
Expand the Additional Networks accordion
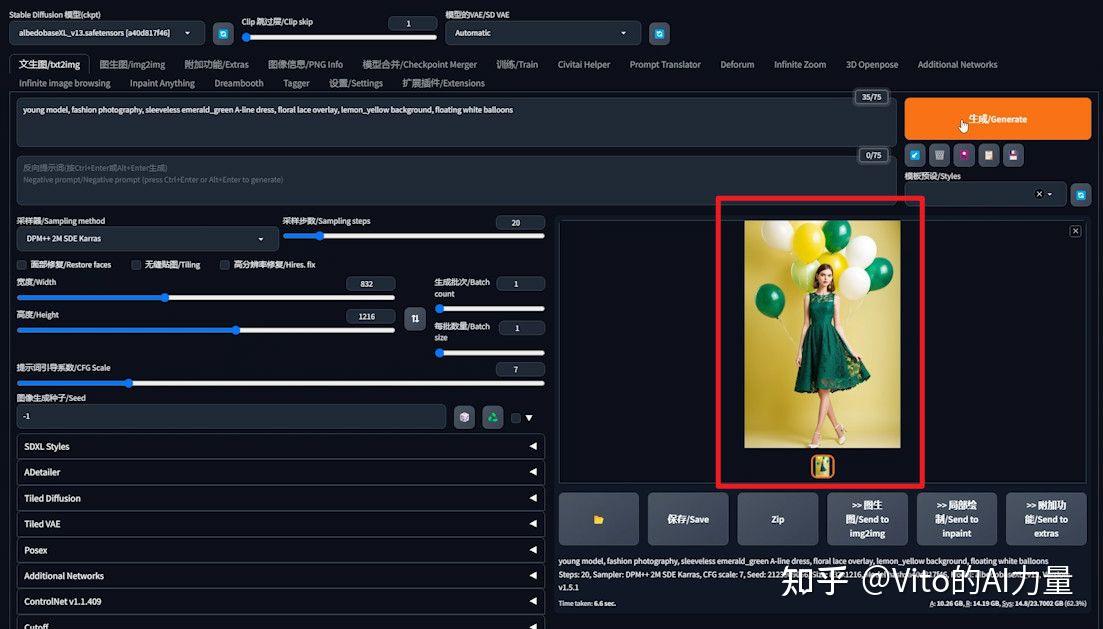(280, 576)
